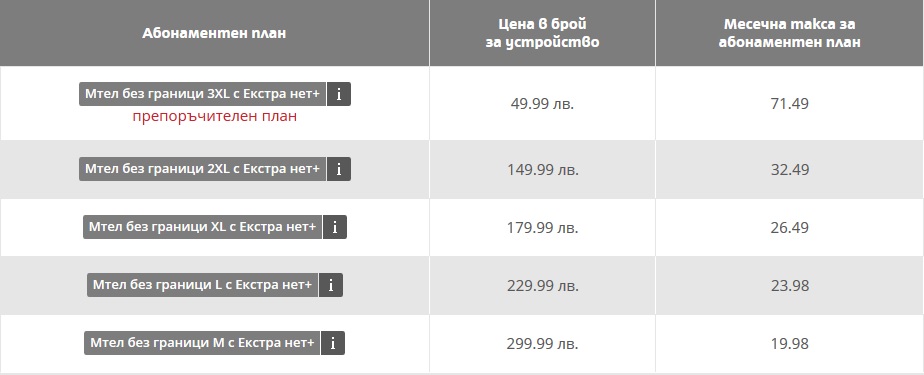Click the Абонаментен план column header
Image resolution: width=924 pixels, height=375 pixels.
point(214,33)
